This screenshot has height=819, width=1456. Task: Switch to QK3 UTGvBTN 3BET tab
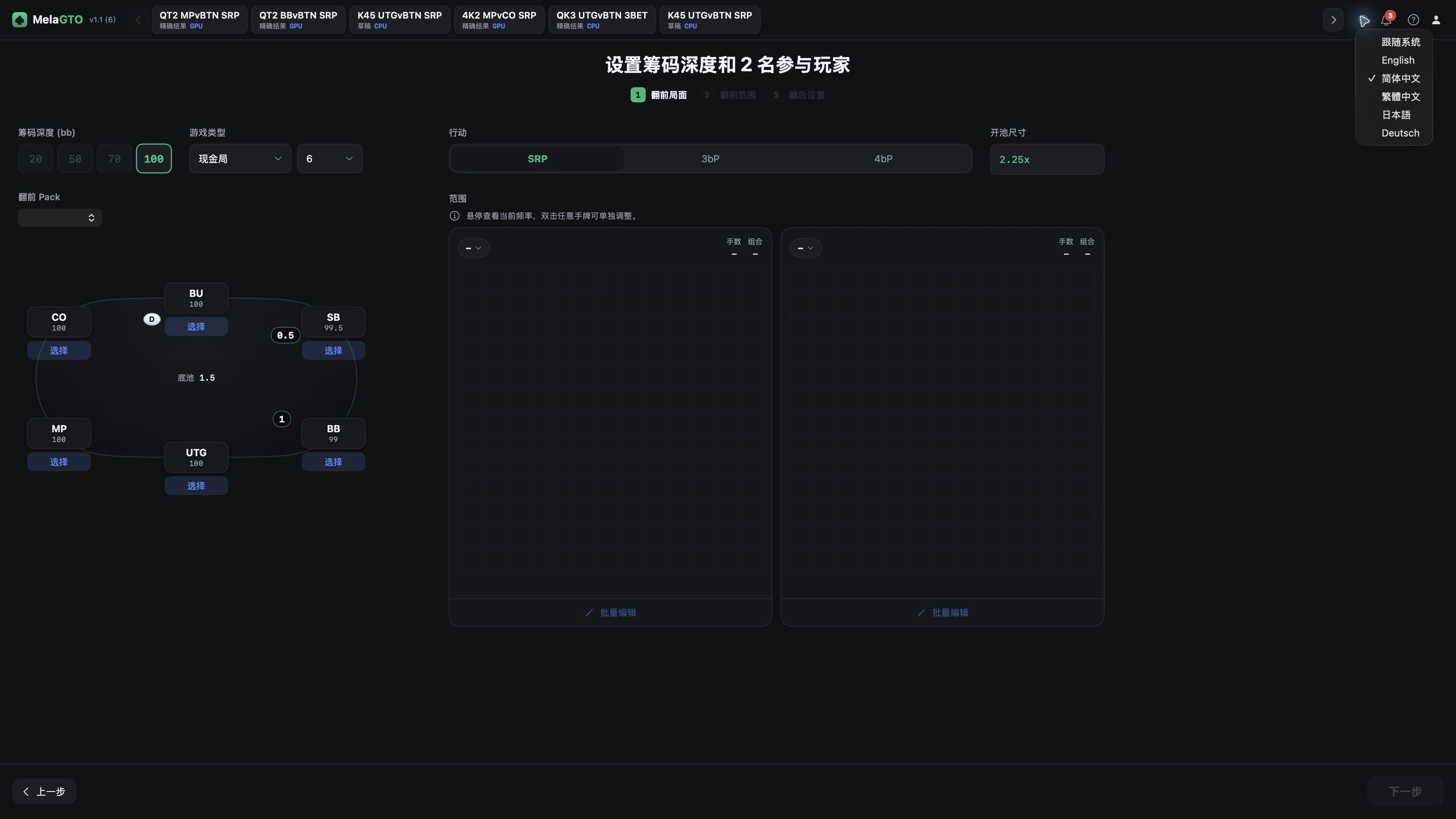coord(602,20)
